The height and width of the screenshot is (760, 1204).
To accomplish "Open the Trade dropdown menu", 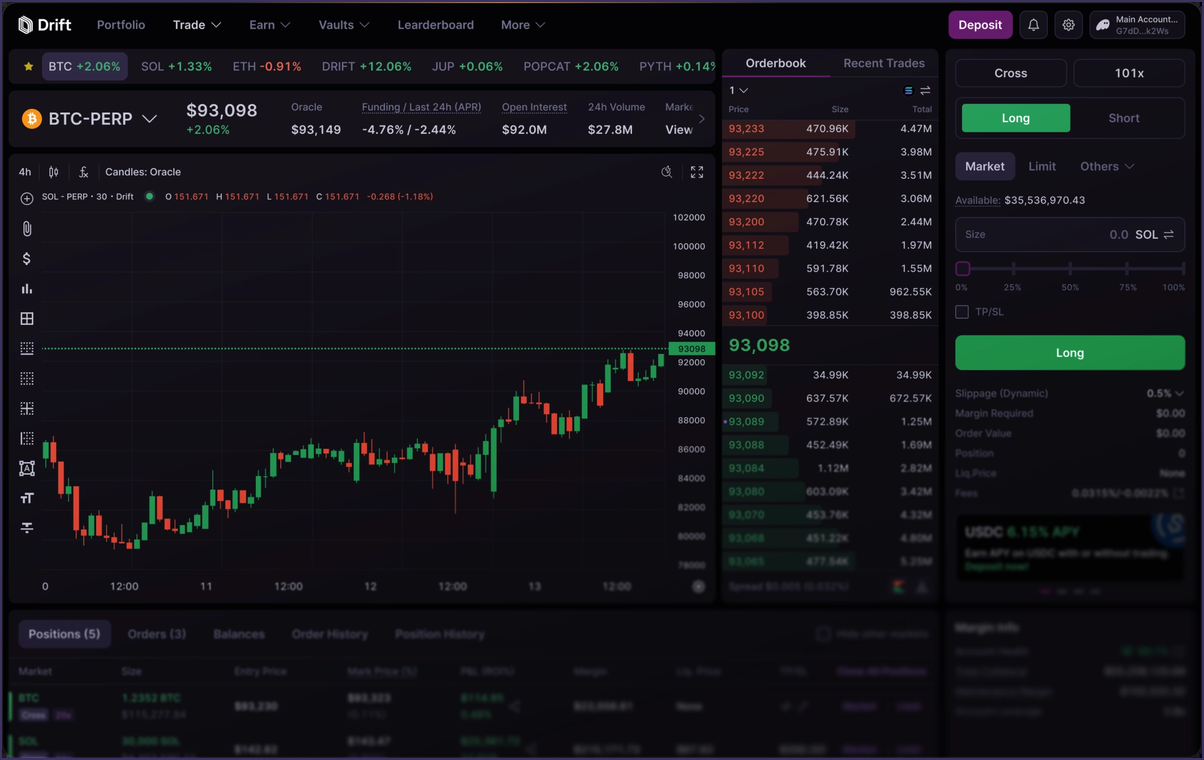I will (197, 25).
